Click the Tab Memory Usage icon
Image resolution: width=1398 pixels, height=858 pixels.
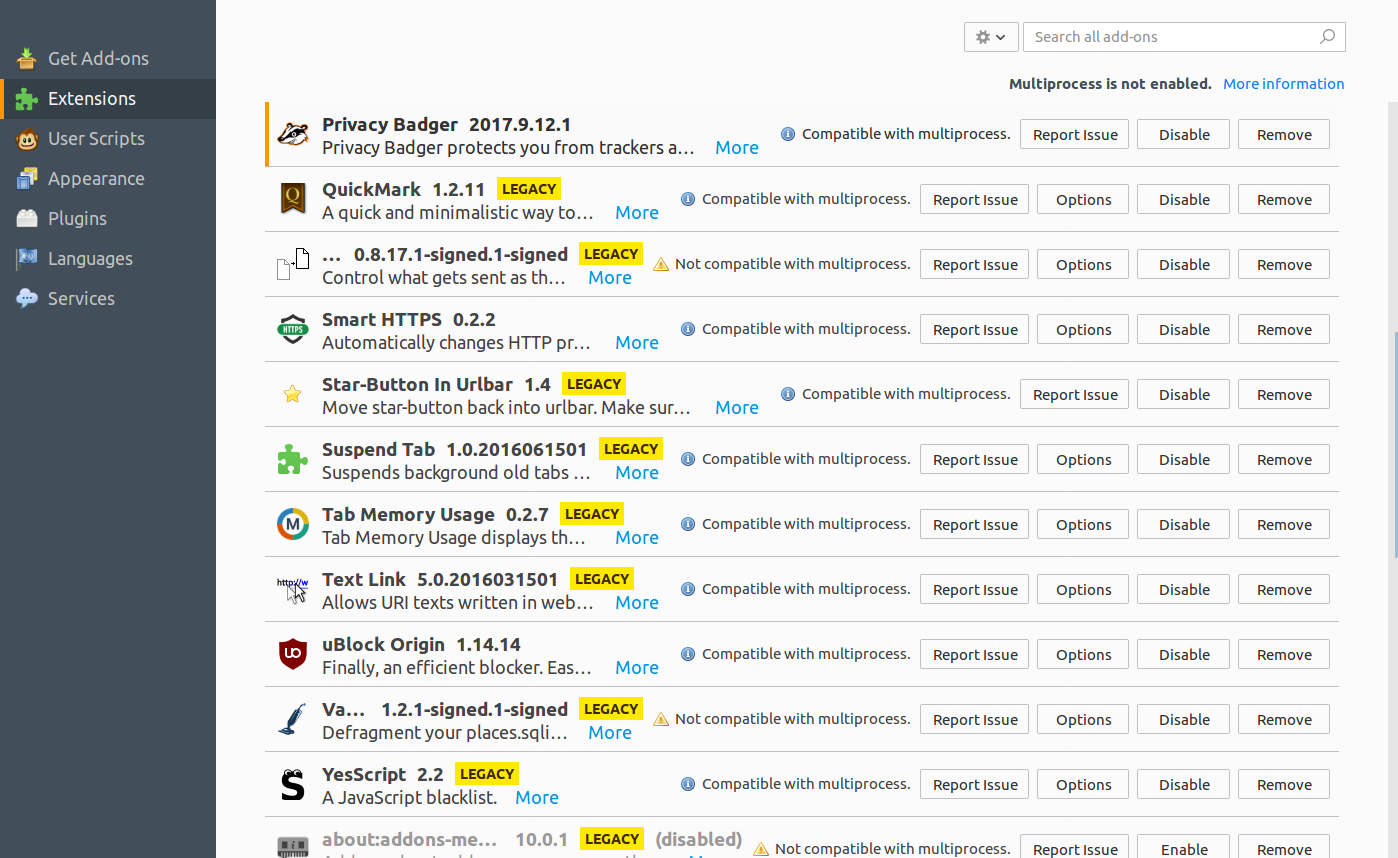tap(293, 524)
